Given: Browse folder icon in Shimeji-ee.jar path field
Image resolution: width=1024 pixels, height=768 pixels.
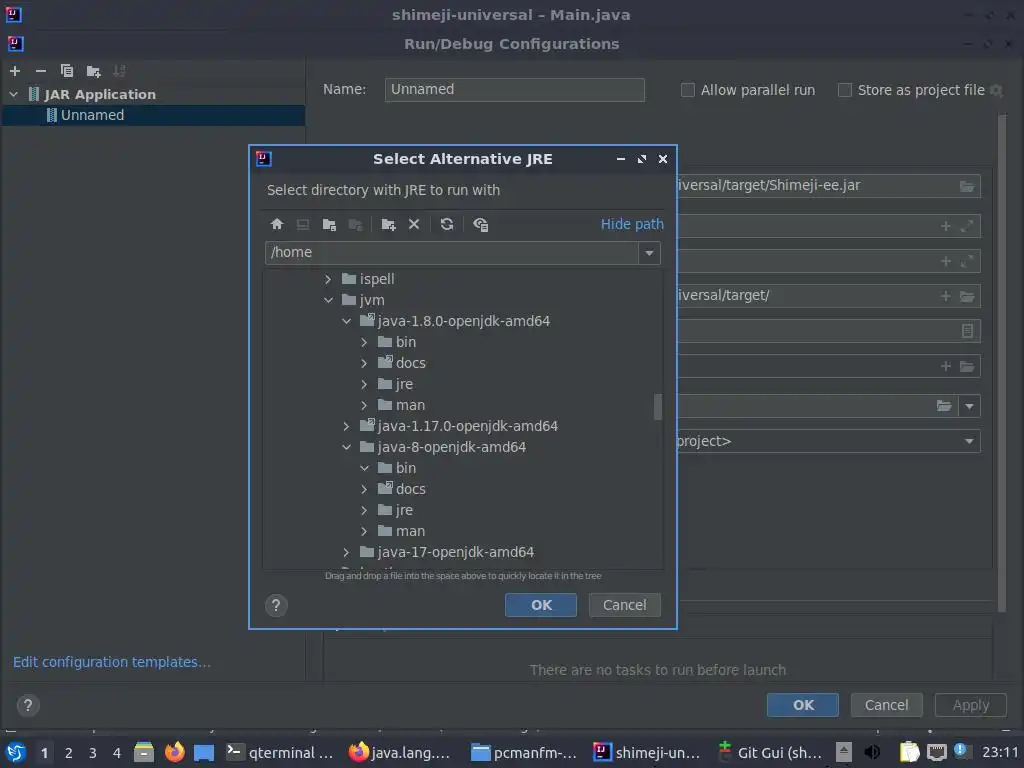Looking at the screenshot, I should pyautogui.click(x=967, y=186).
